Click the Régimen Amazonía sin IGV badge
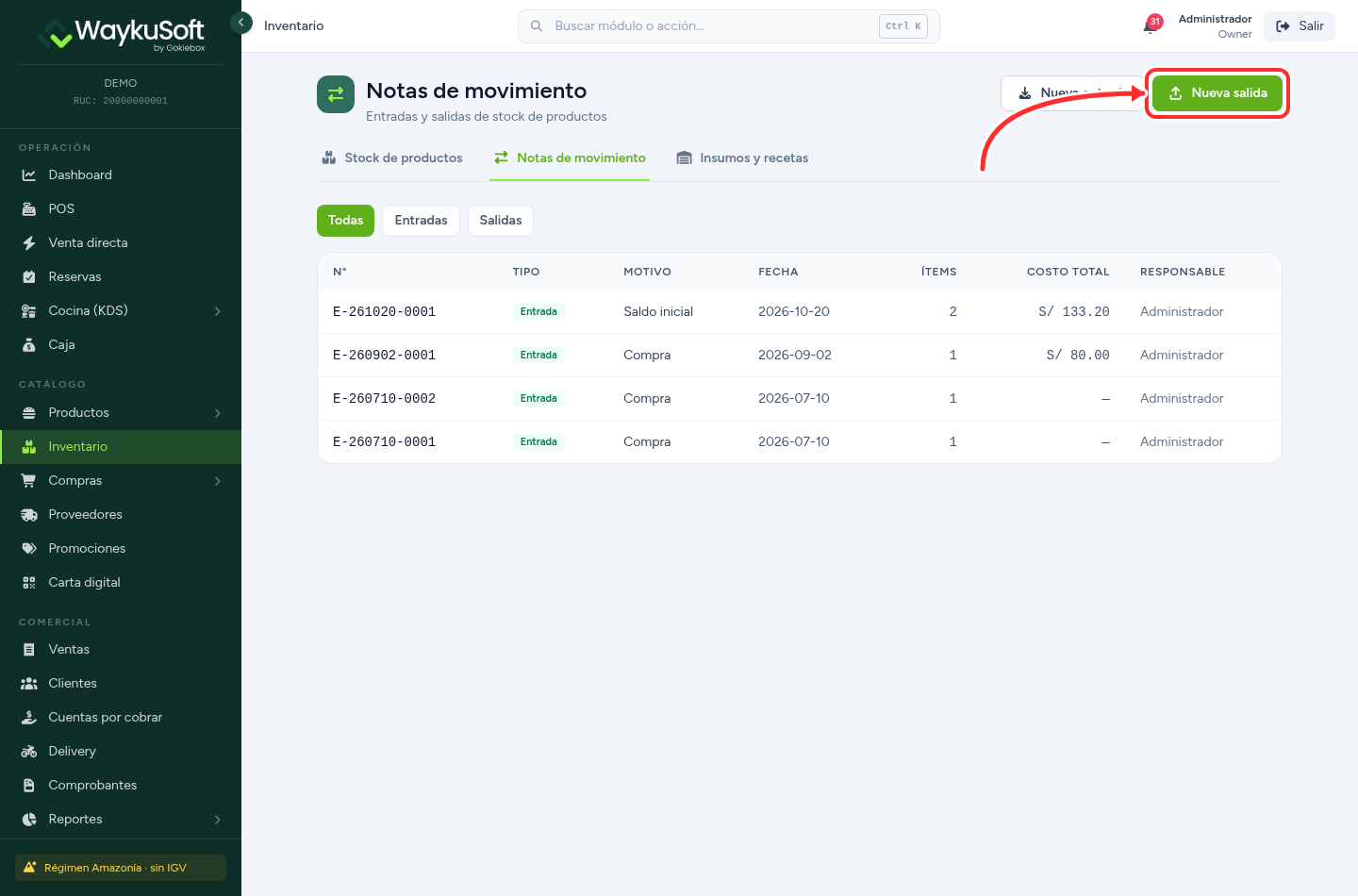1358x896 pixels. [x=121, y=868]
